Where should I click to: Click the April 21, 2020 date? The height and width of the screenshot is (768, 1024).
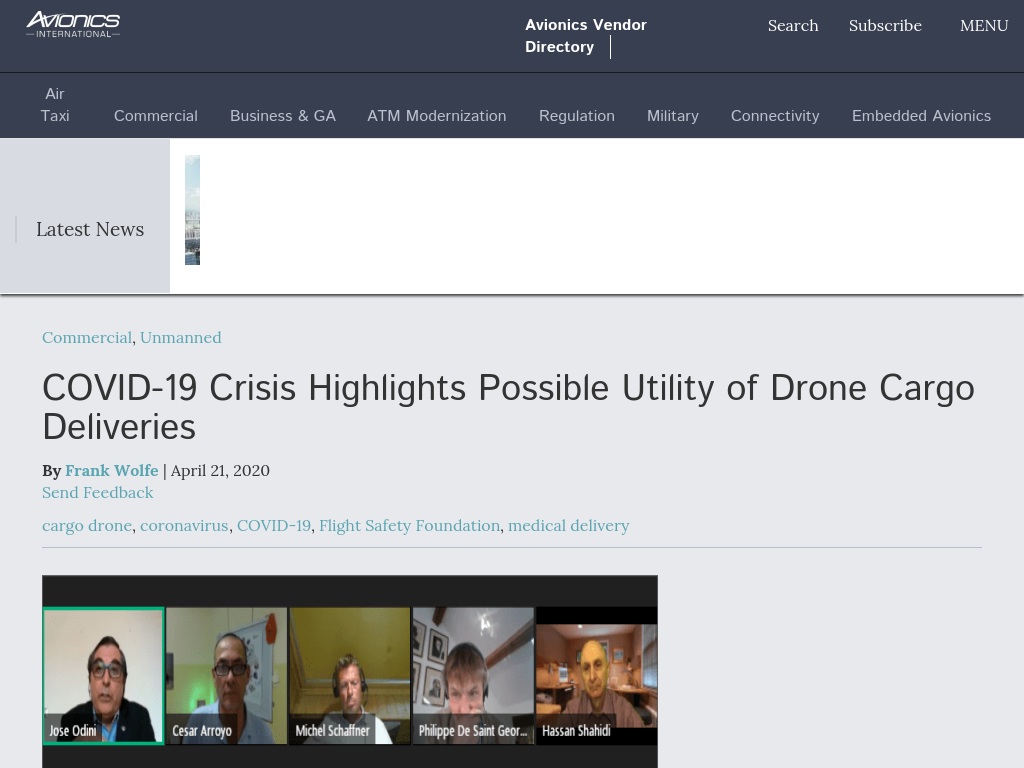[220, 471]
